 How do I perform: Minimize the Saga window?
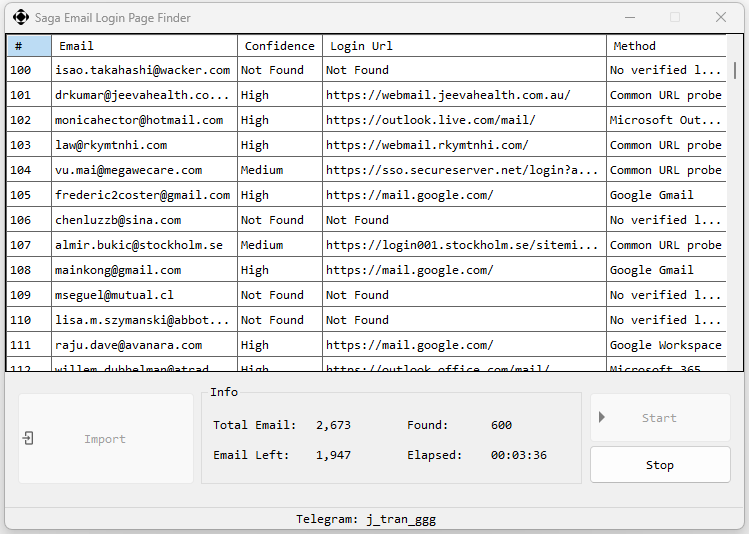tap(630, 18)
